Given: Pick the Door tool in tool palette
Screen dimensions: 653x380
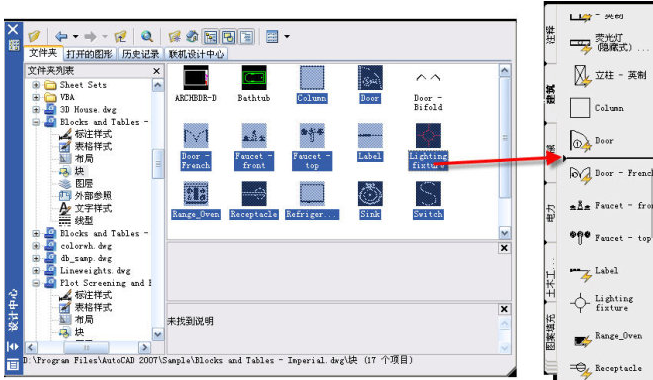Looking at the screenshot, I should coord(592,141).
